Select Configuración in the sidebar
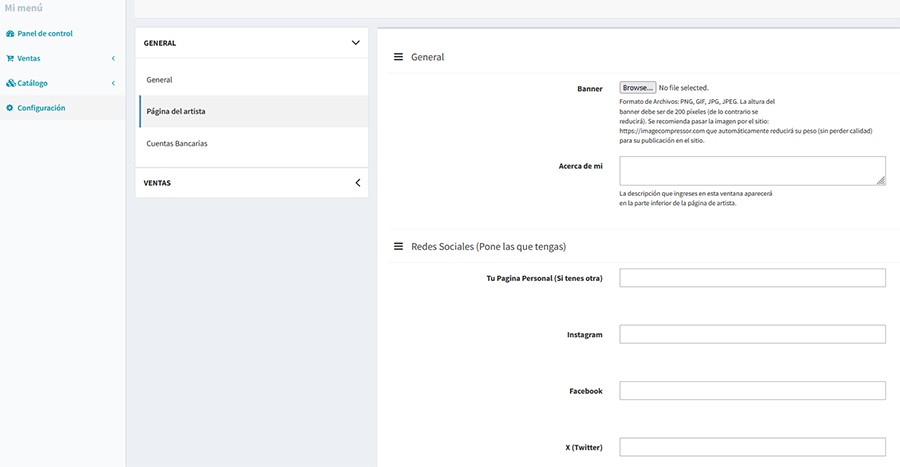 point(63,108)
